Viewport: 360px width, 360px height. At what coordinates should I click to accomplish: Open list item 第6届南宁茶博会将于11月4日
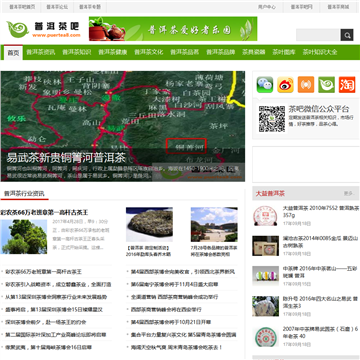pyautogui.click(x=174, y=284)
